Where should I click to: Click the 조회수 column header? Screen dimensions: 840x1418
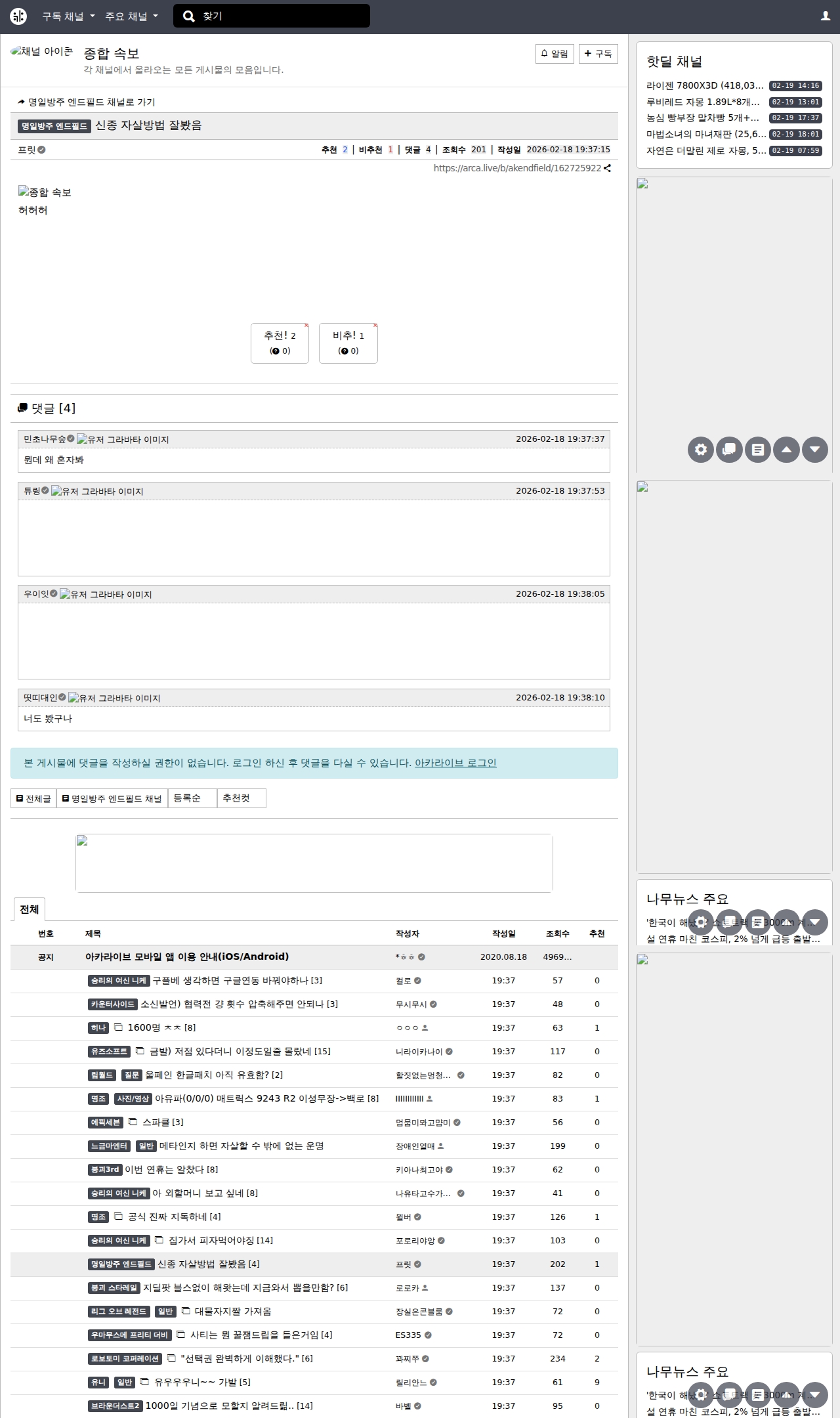(x=558, y=934)
